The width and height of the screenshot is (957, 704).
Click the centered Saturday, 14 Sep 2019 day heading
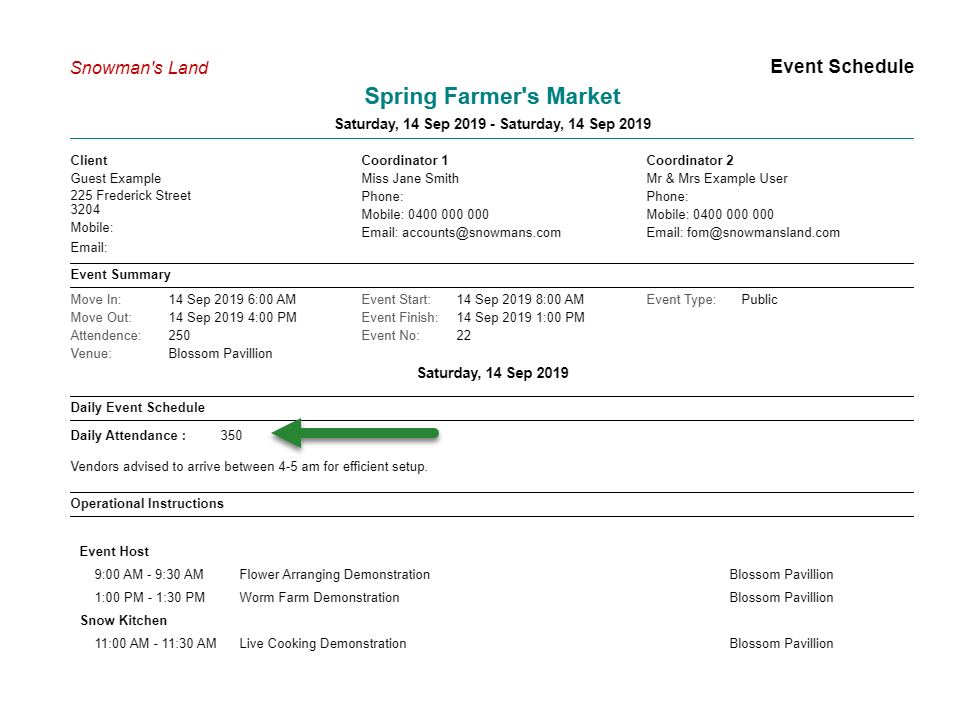(x=493, y=373)
